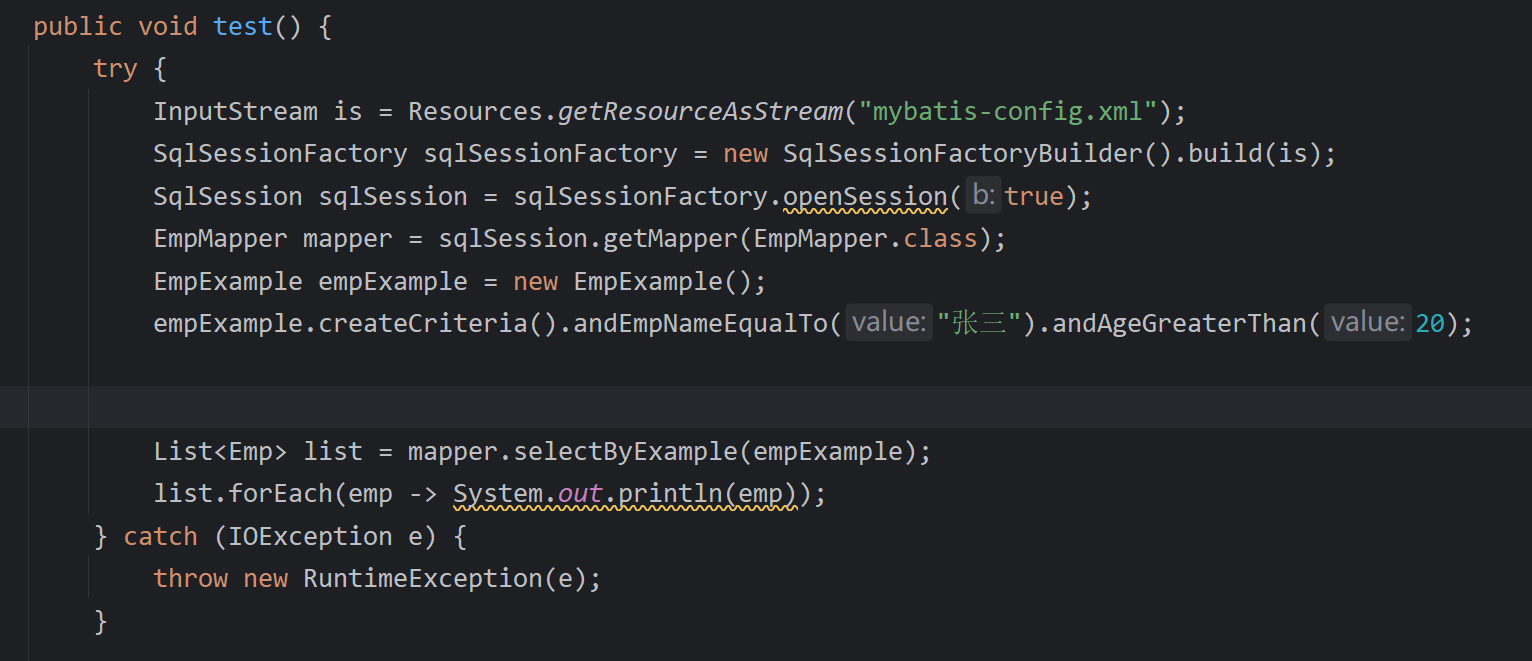Screen dimensions: 1532x661
Task: Click the "张三" string literal
Action: 978,324
